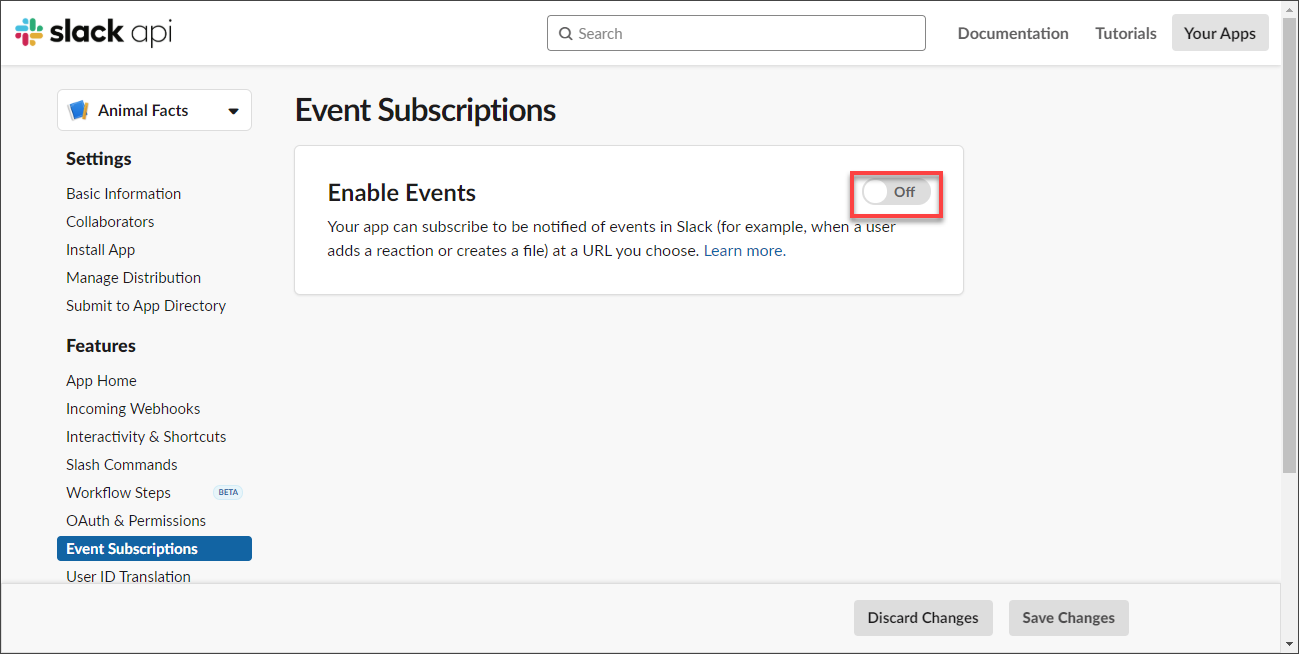Click the Settings section heading
The width and height of the screenshot is (1299, 654).
[99, 159]
